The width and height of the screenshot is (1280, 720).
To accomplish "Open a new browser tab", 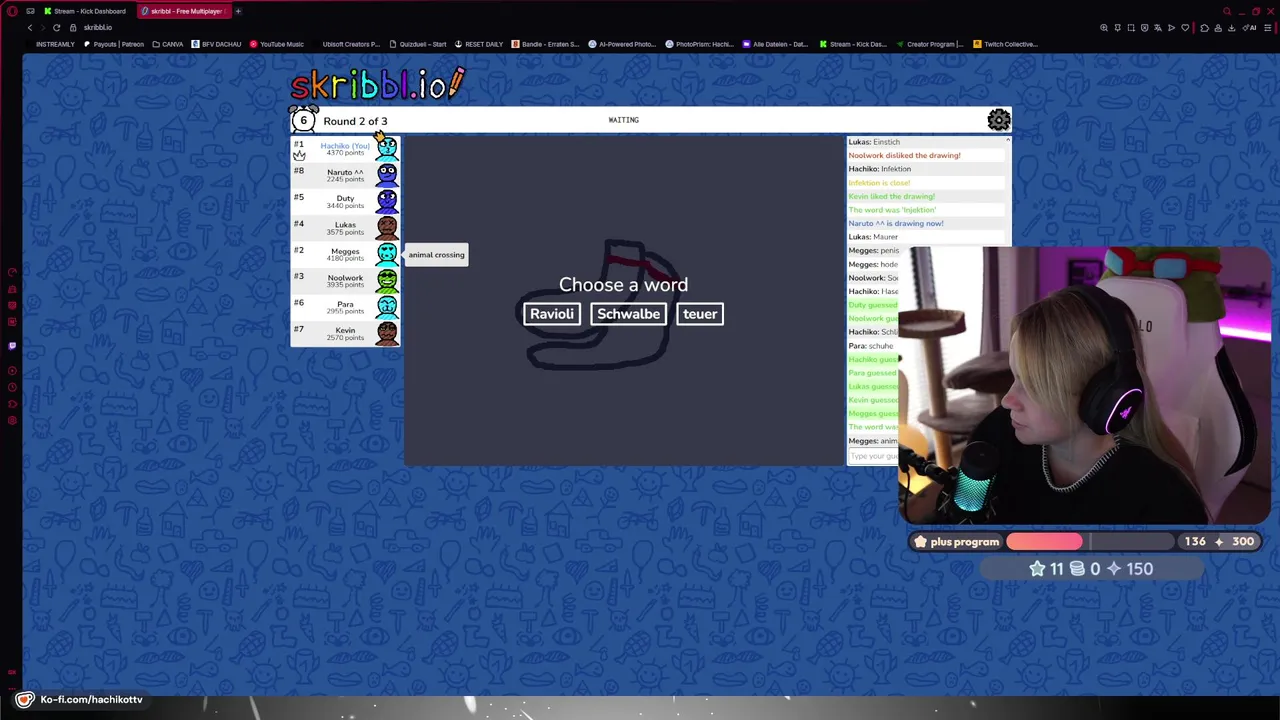I will [x=238, y=11].
